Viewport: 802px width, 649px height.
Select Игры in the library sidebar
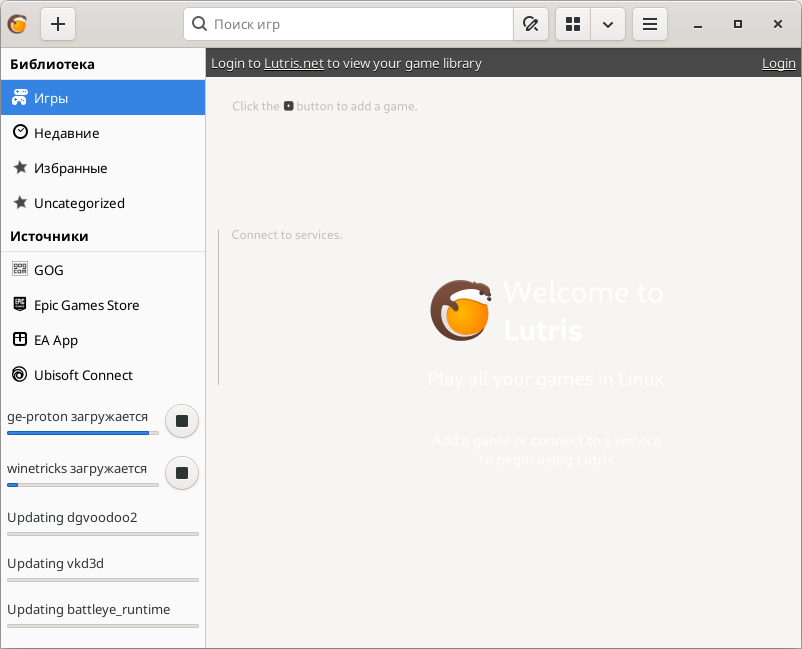(103, 98)
